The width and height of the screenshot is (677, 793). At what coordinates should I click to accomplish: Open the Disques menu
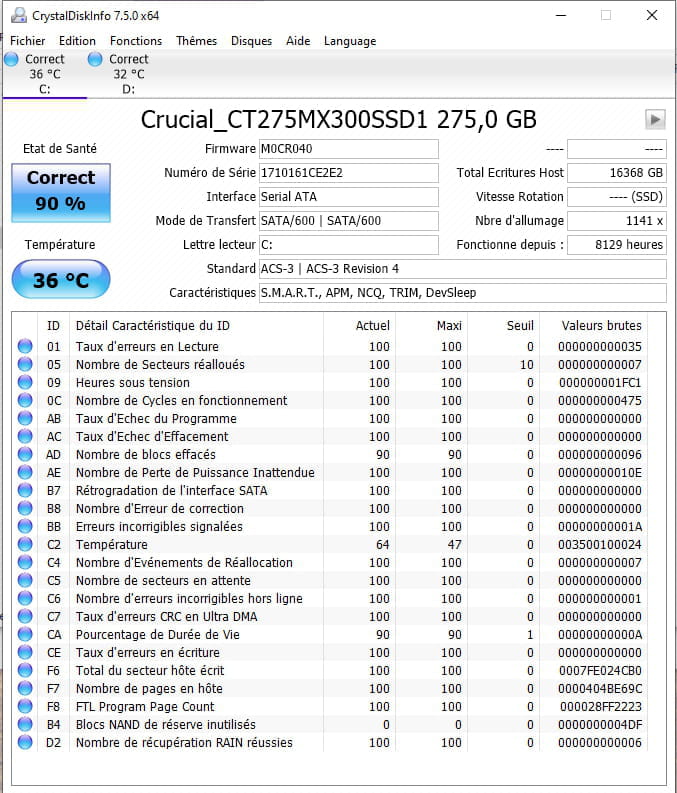251,41
